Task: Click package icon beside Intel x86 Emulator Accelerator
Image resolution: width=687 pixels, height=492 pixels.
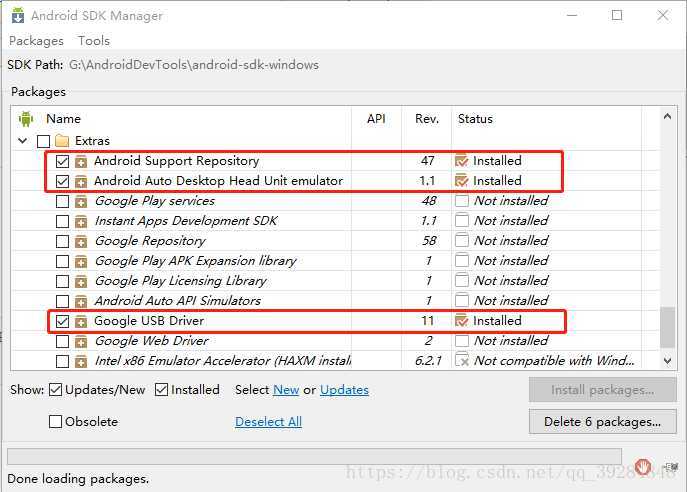Action: coord(81,361)
